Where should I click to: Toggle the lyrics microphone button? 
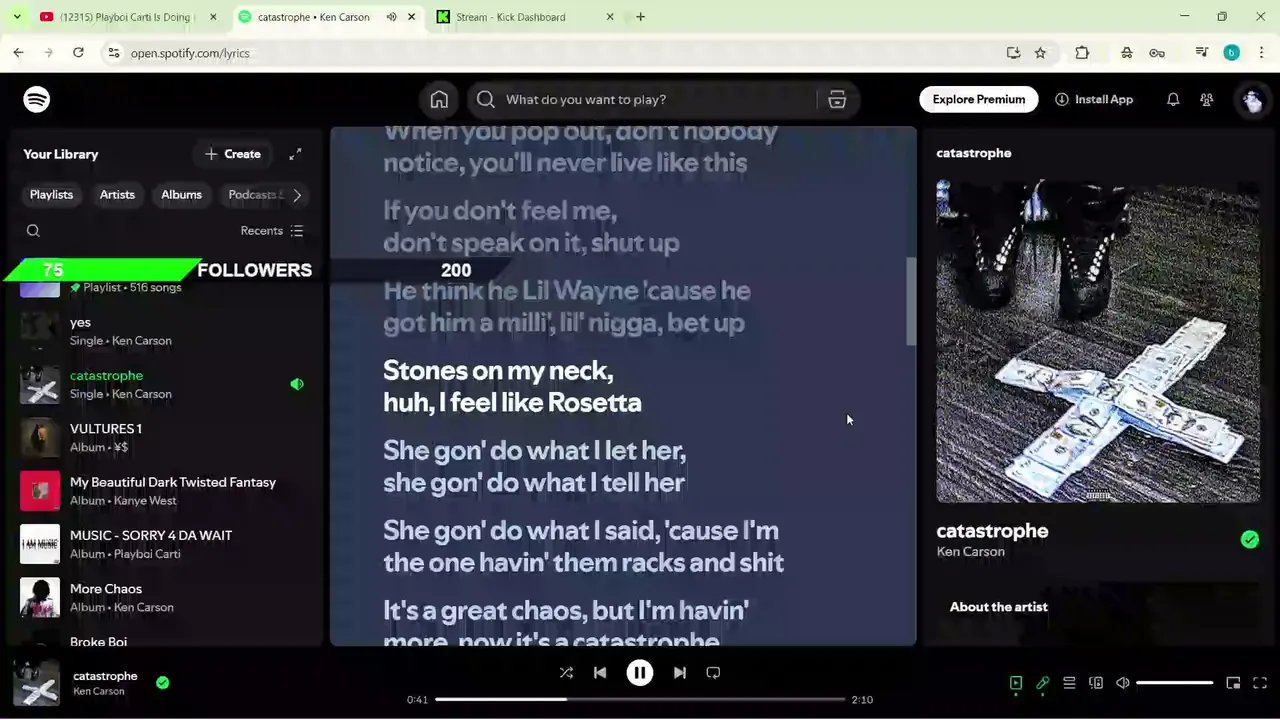1042,683
